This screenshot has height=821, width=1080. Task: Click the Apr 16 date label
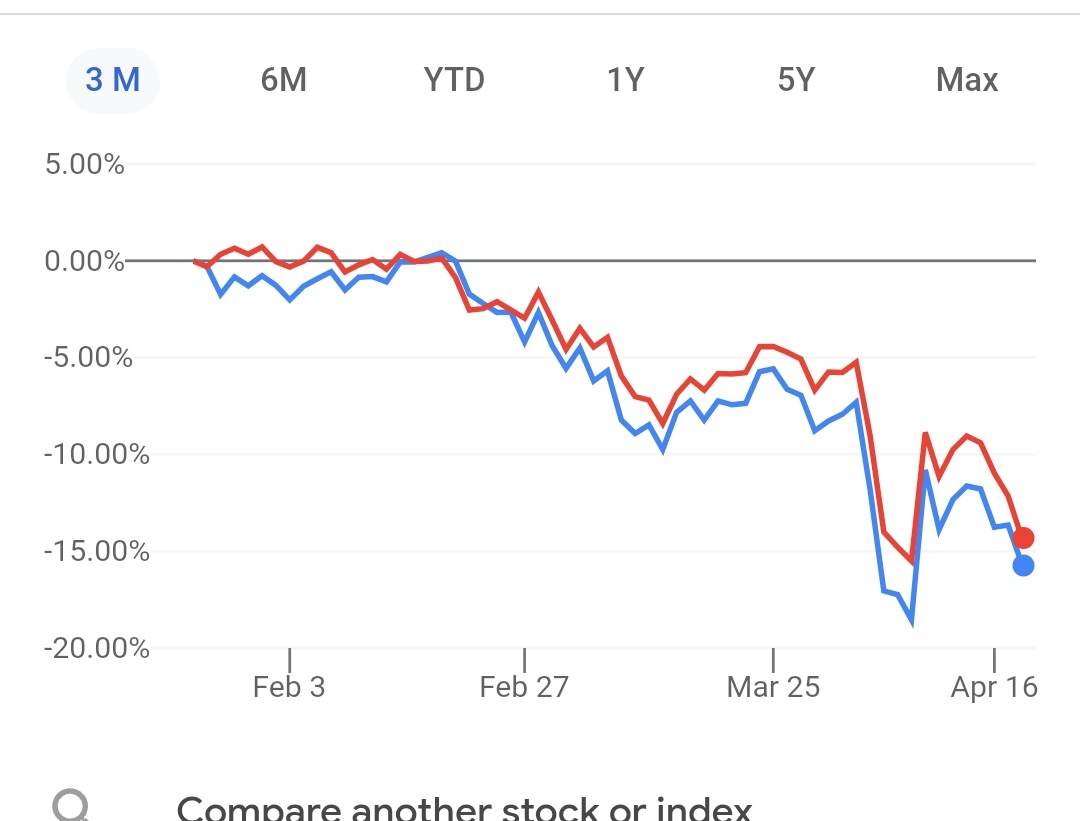[x=994, y=687]
